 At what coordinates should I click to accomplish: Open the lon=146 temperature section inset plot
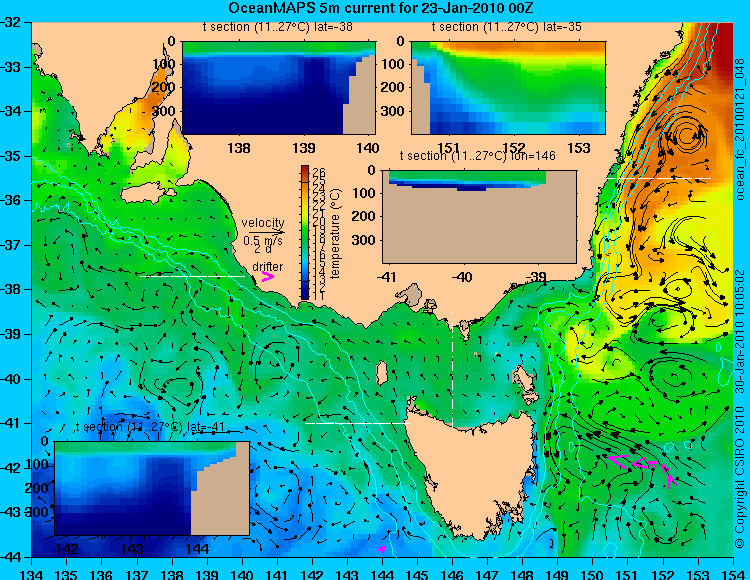coord(479,217)
